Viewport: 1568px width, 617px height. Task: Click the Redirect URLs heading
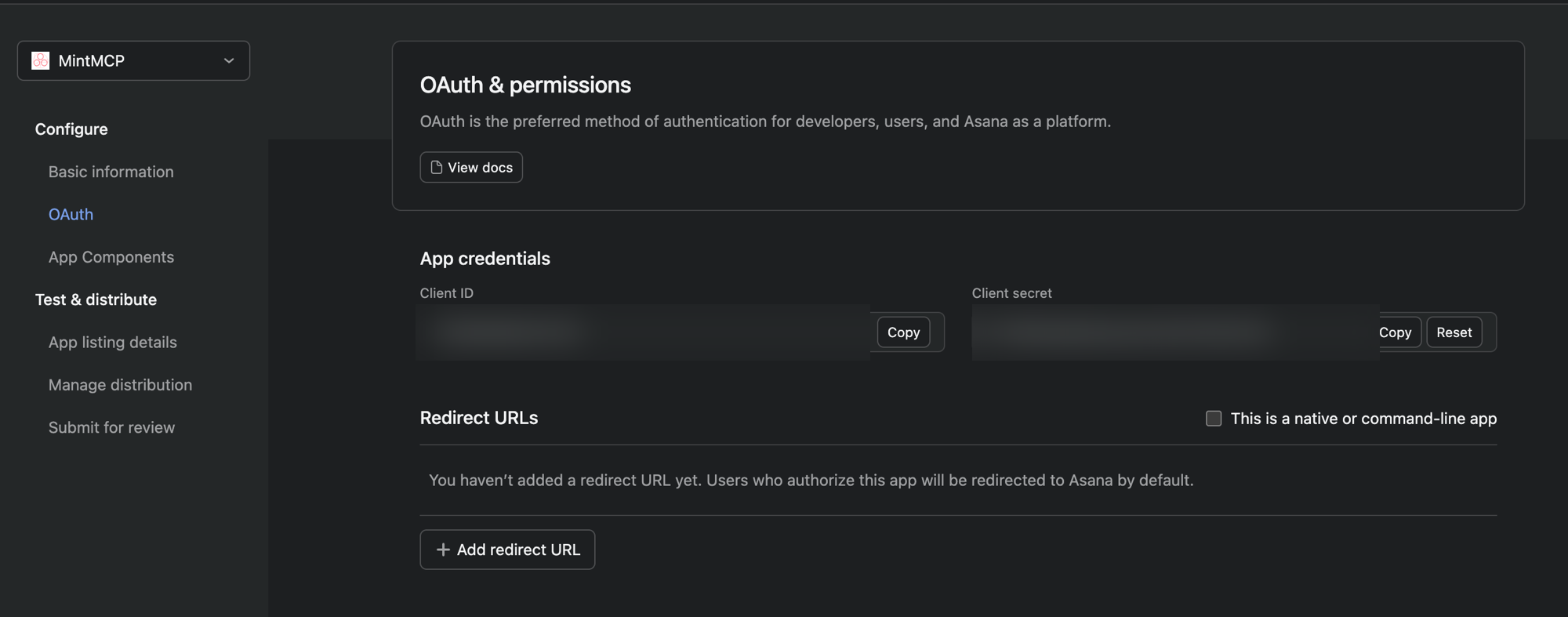[479, 418]
